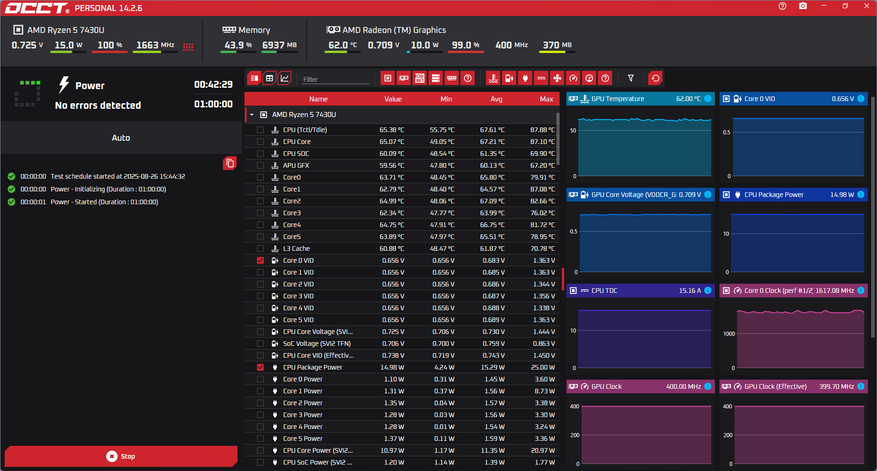Click the info icon on the Core 0 VID graph
Viewport: 877px width, 471px height.
pos(861,99)
